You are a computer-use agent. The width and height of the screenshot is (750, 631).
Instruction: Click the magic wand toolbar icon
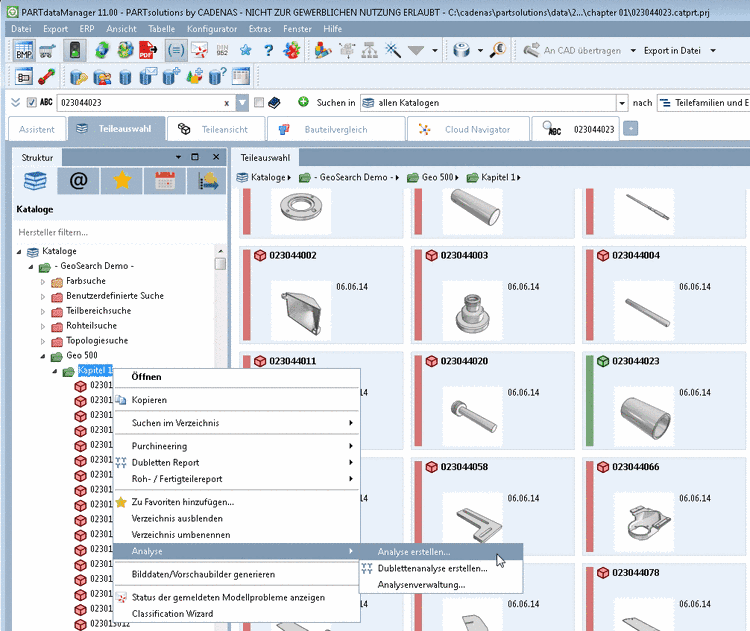(393, 50)
